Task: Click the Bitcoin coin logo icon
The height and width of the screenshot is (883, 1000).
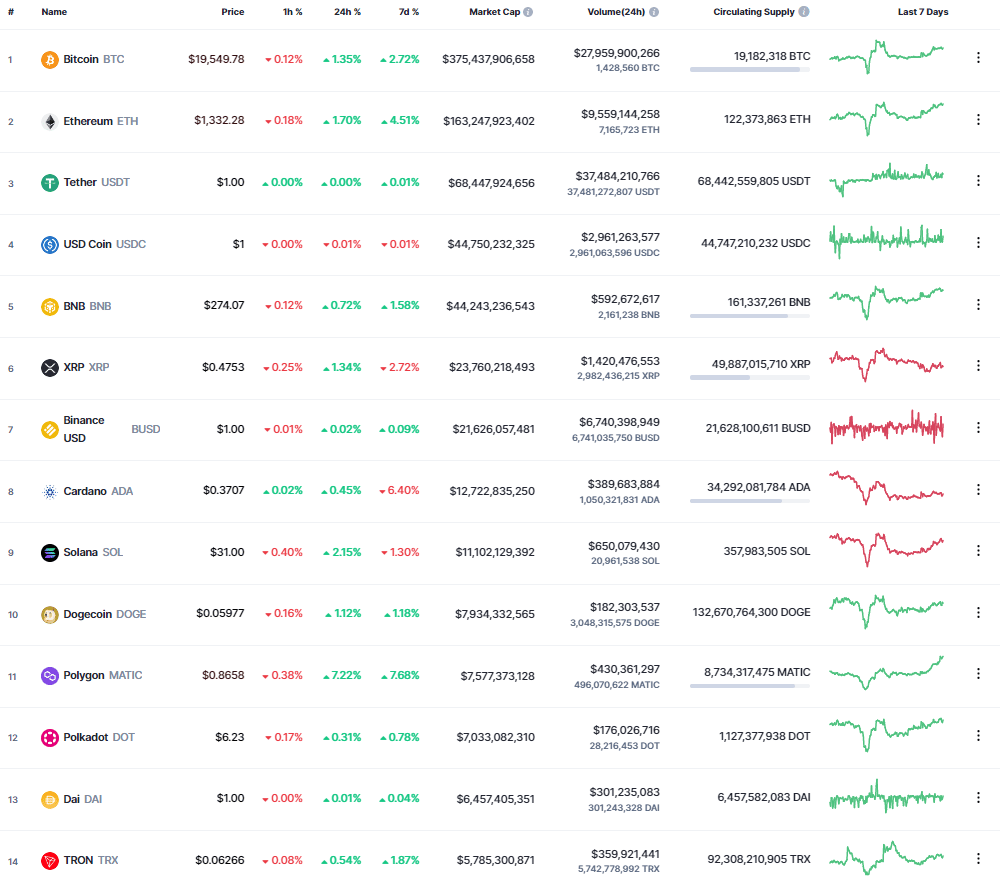Action: [x=49, y=60]
